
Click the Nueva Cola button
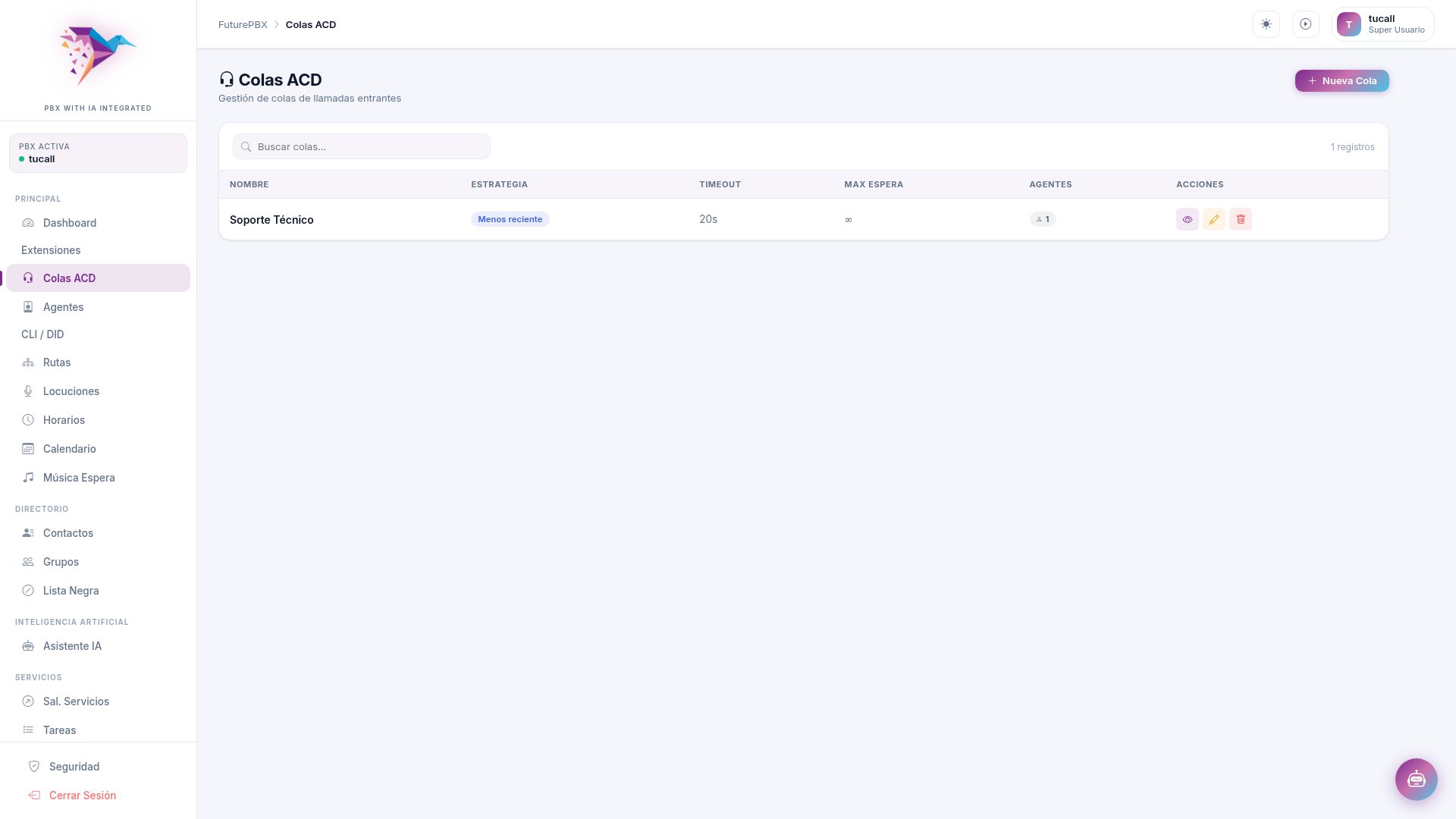[1341, 80]
